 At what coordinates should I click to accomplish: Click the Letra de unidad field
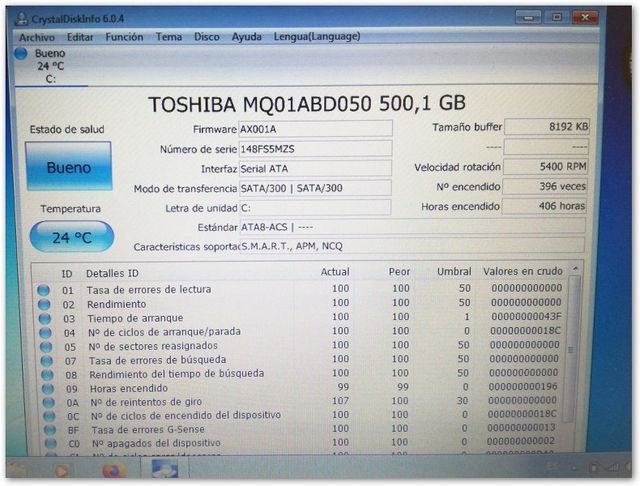pos(315,207)
